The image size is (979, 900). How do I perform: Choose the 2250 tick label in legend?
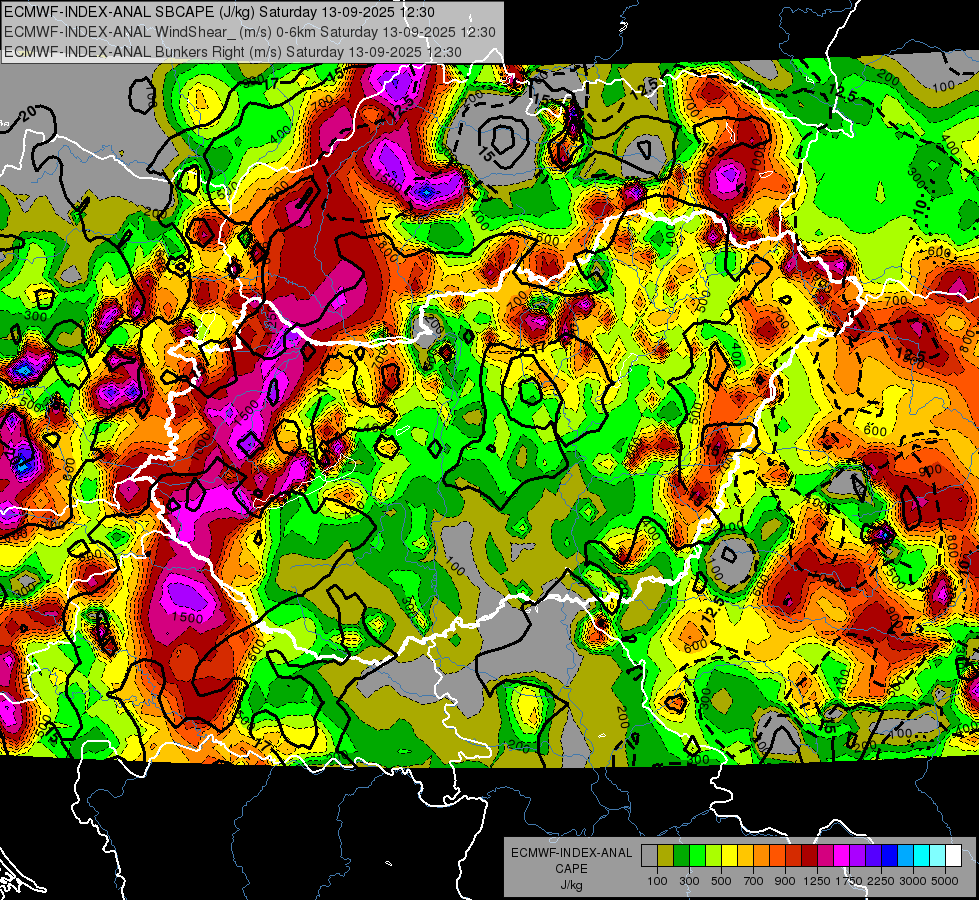881,881
